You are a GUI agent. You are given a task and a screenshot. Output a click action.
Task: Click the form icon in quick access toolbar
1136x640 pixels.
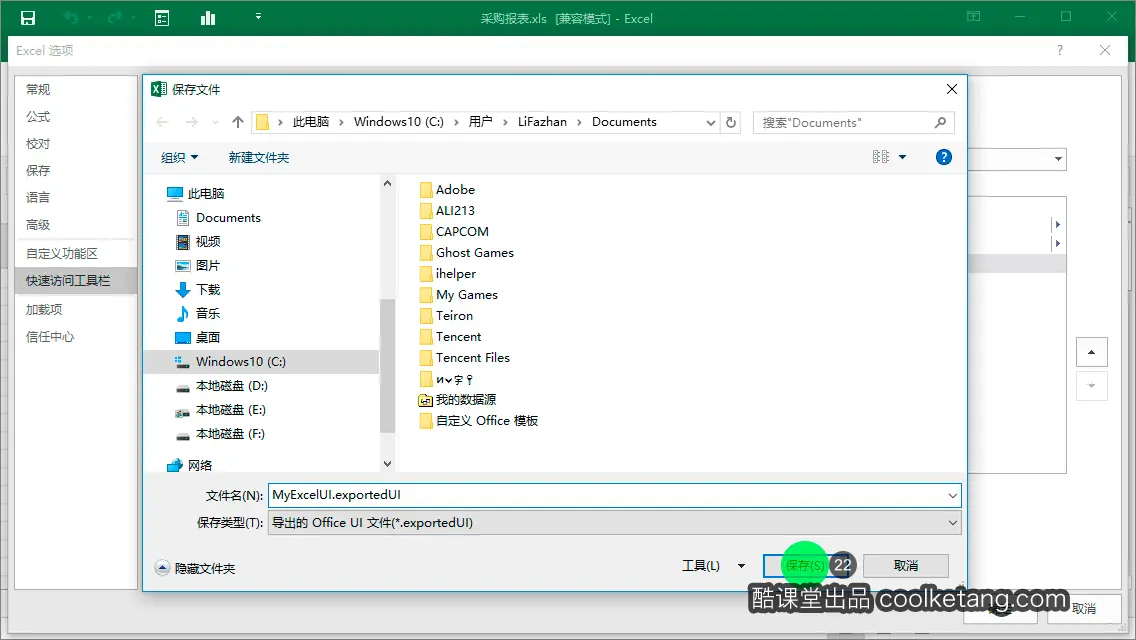[x=162, y=18]
